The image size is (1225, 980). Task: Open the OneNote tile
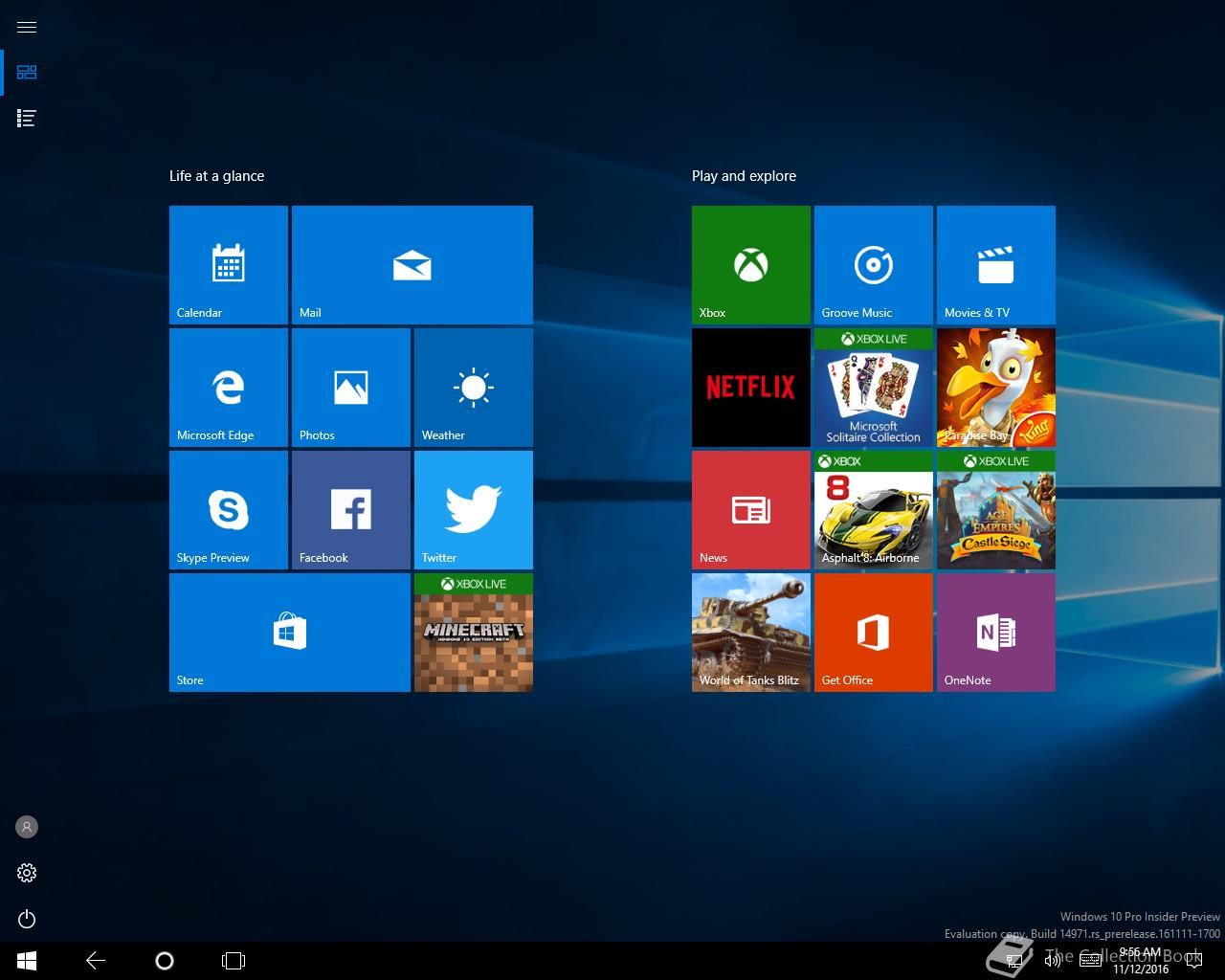point(996,633)
